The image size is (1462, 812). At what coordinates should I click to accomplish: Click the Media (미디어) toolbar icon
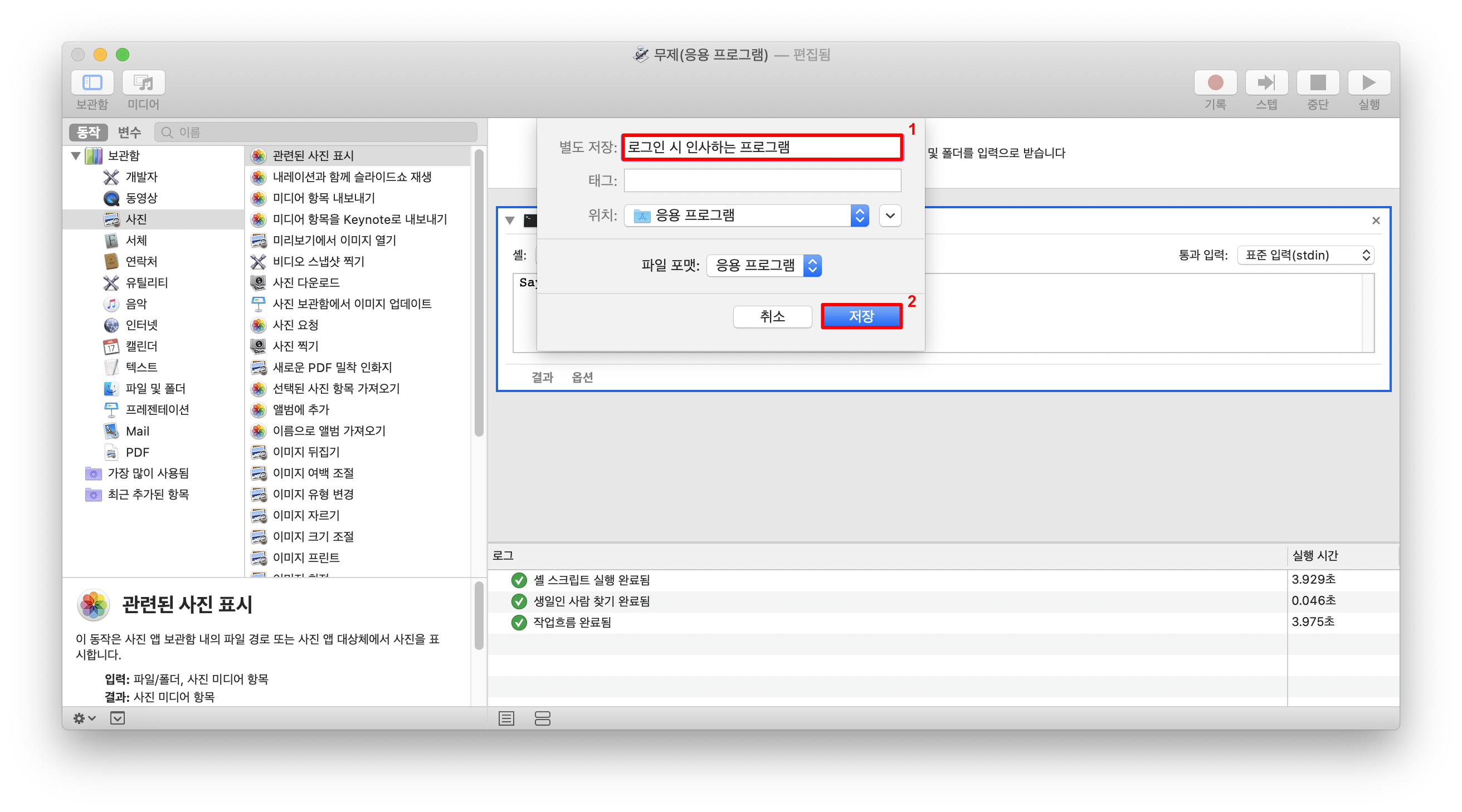(x=143, y=83)
